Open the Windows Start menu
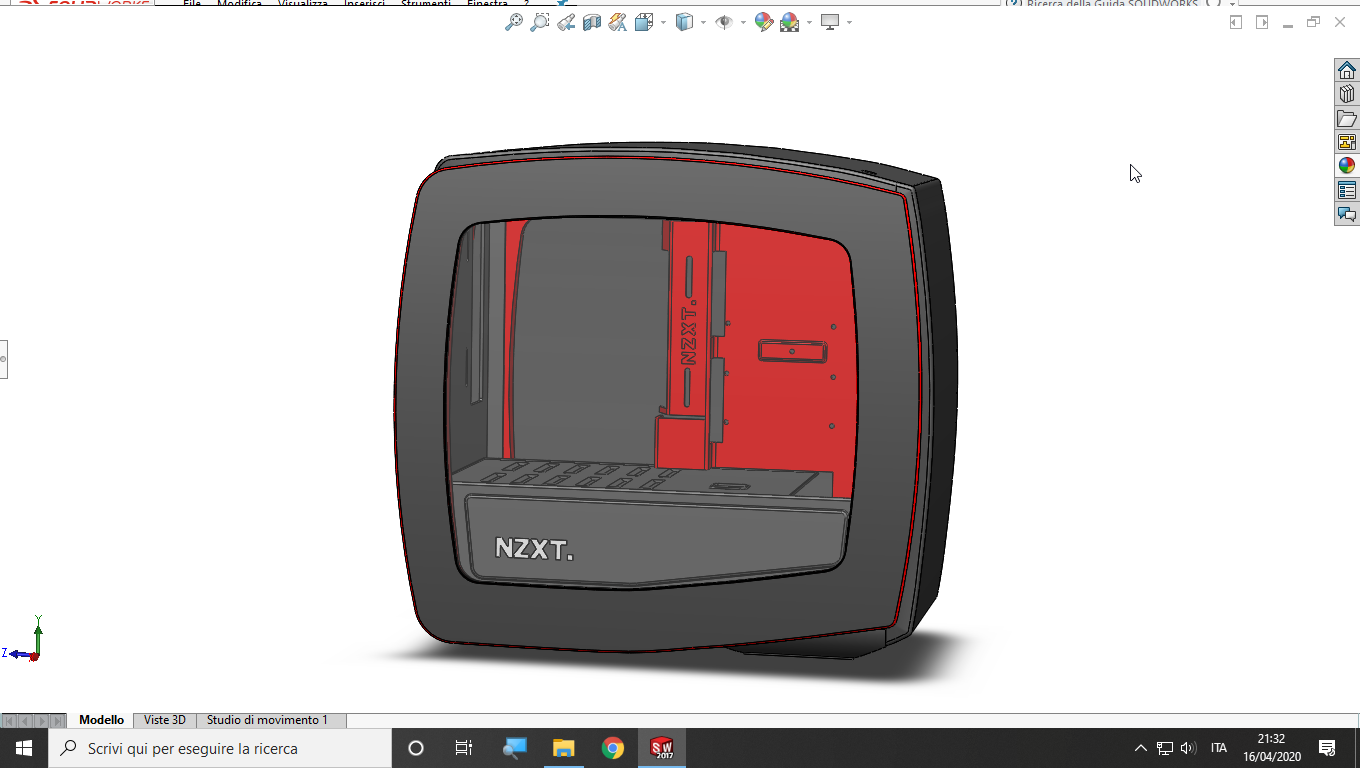Screen dimensions: 1360x768 24,748
